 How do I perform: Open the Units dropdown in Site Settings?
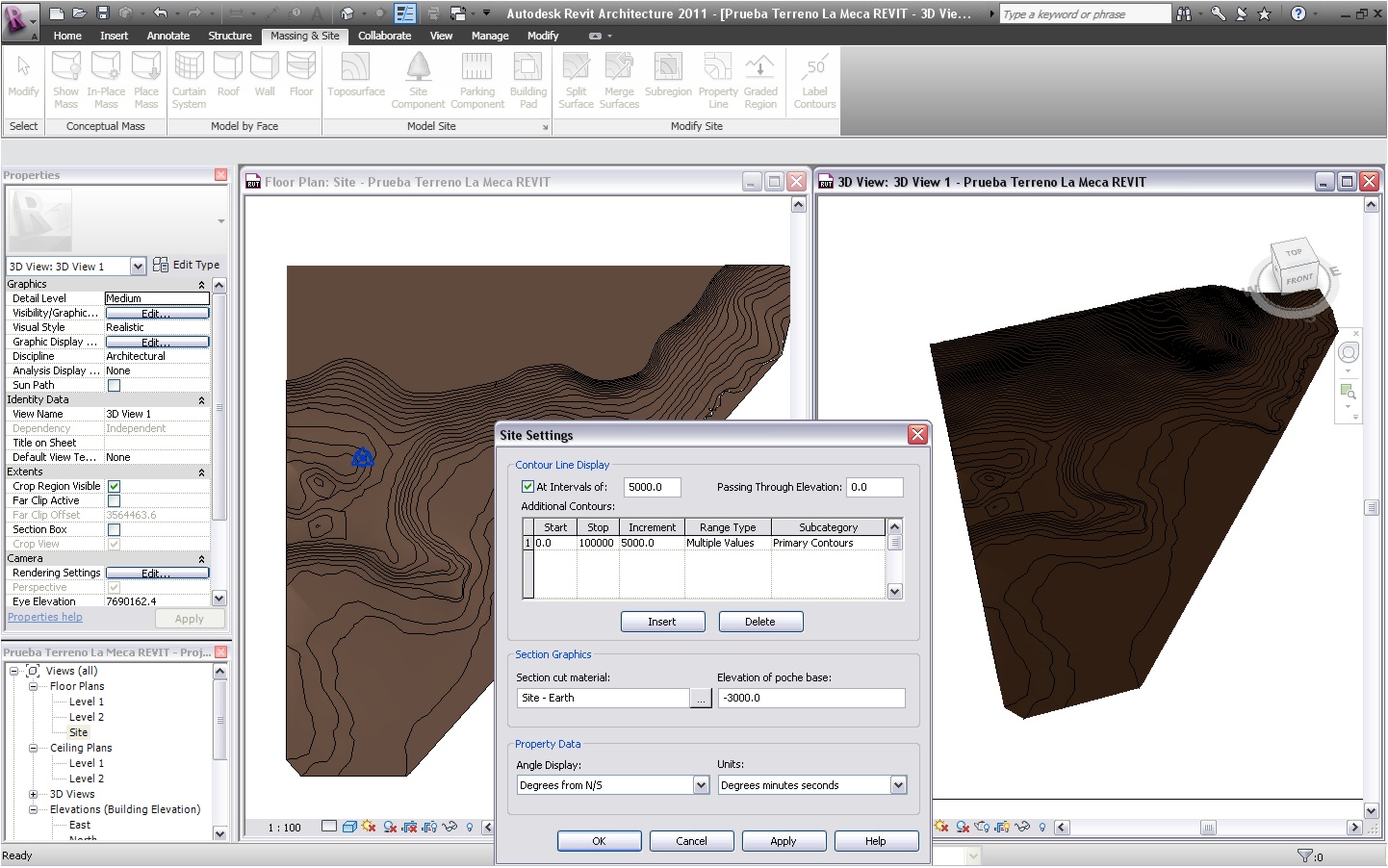tap(897, 785)
